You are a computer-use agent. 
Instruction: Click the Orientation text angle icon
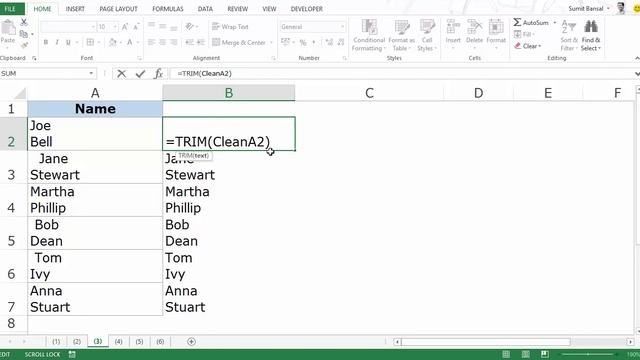pos(189,26)
